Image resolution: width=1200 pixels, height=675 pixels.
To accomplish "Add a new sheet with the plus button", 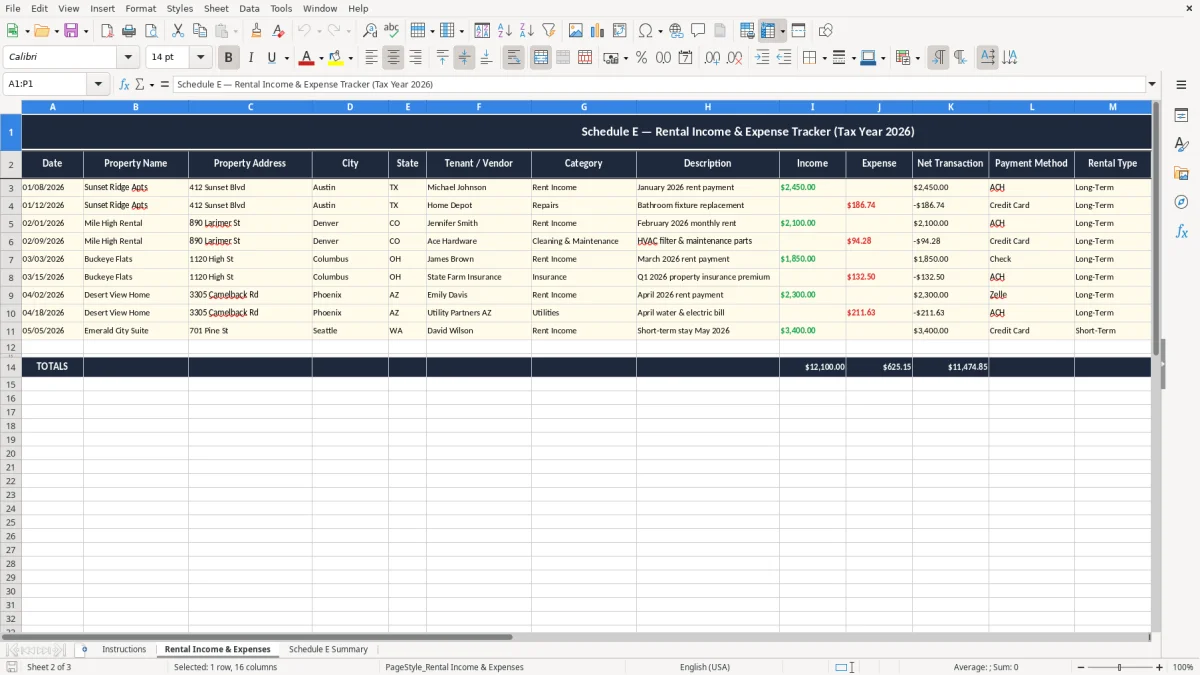I will click(84, 650).
